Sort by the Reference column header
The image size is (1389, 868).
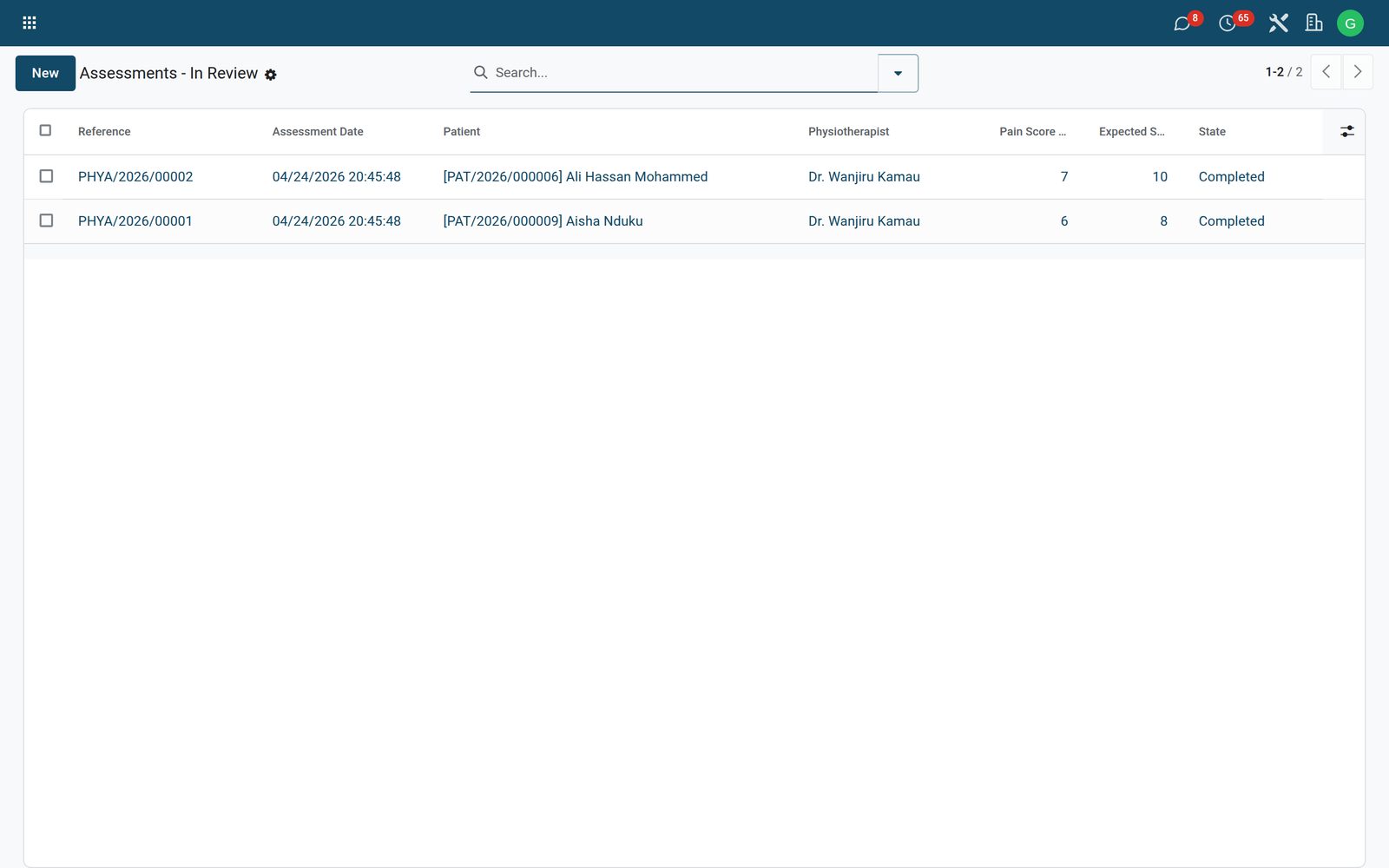point(104,132)
